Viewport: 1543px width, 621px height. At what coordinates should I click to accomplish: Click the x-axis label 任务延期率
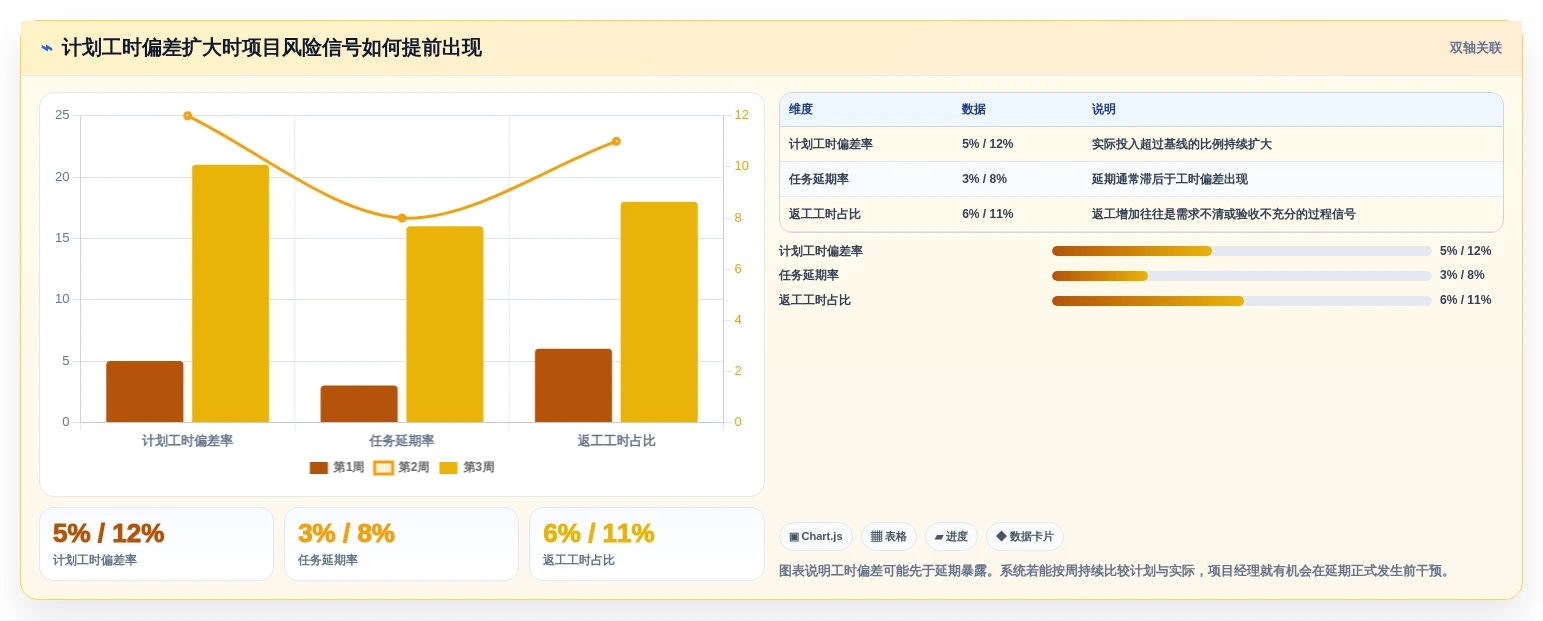tap(402, 440)
